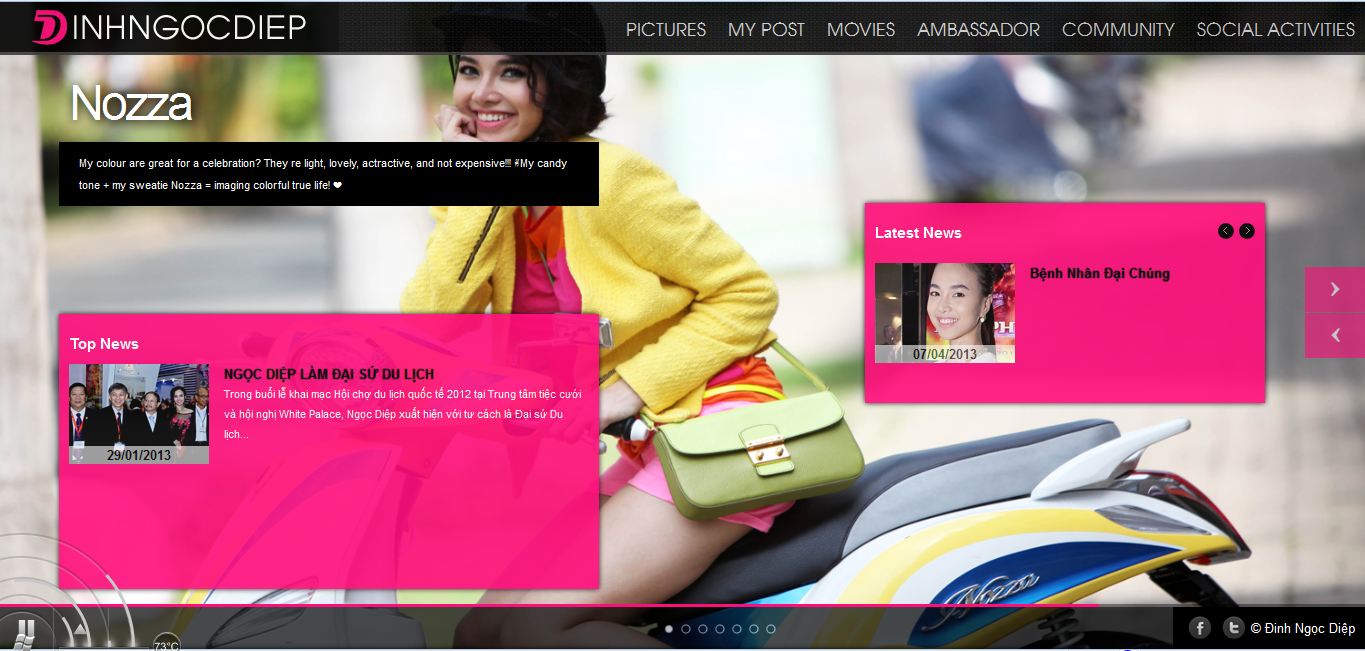Go to previous slide with left arrow
The image size is (1365, 651).
1335,336
